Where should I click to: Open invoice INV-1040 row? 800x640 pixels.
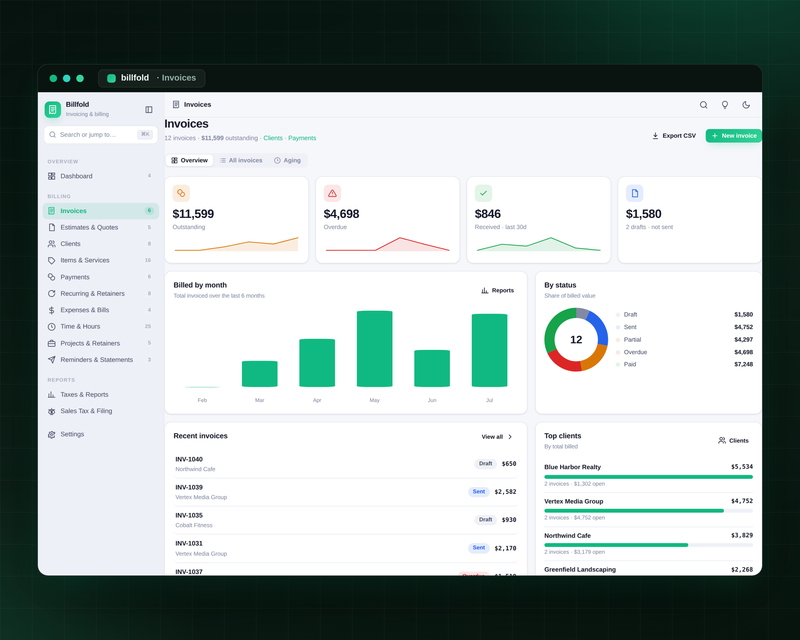pos(346,464)
